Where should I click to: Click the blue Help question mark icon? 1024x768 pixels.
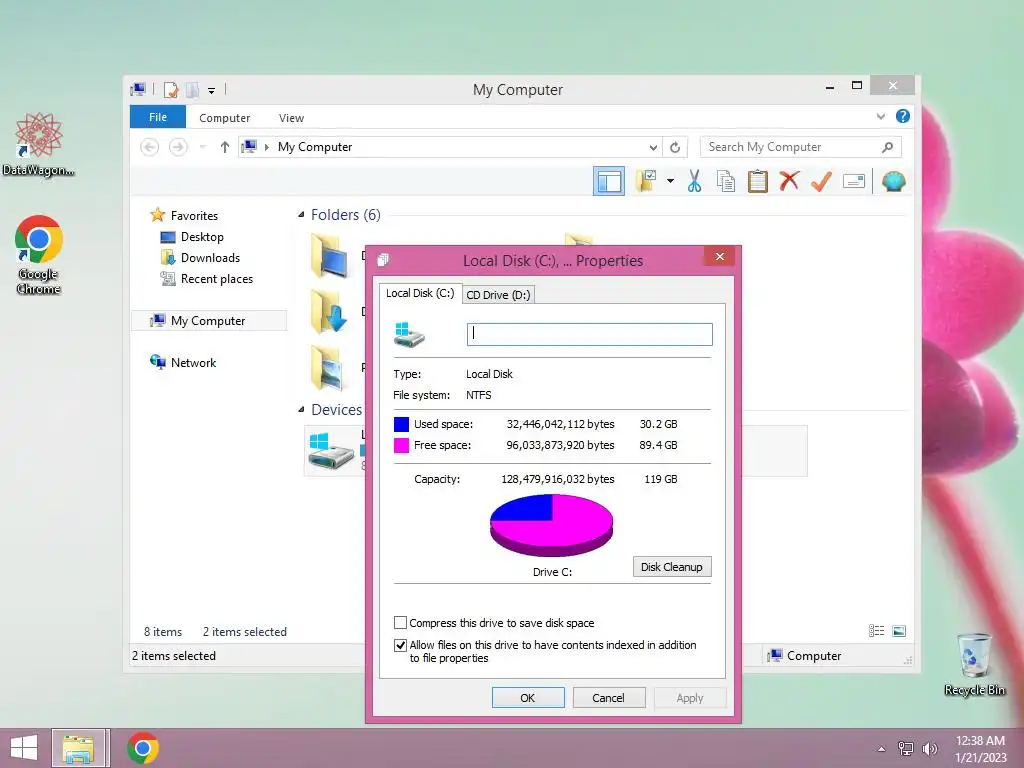(x=903, y=116)
